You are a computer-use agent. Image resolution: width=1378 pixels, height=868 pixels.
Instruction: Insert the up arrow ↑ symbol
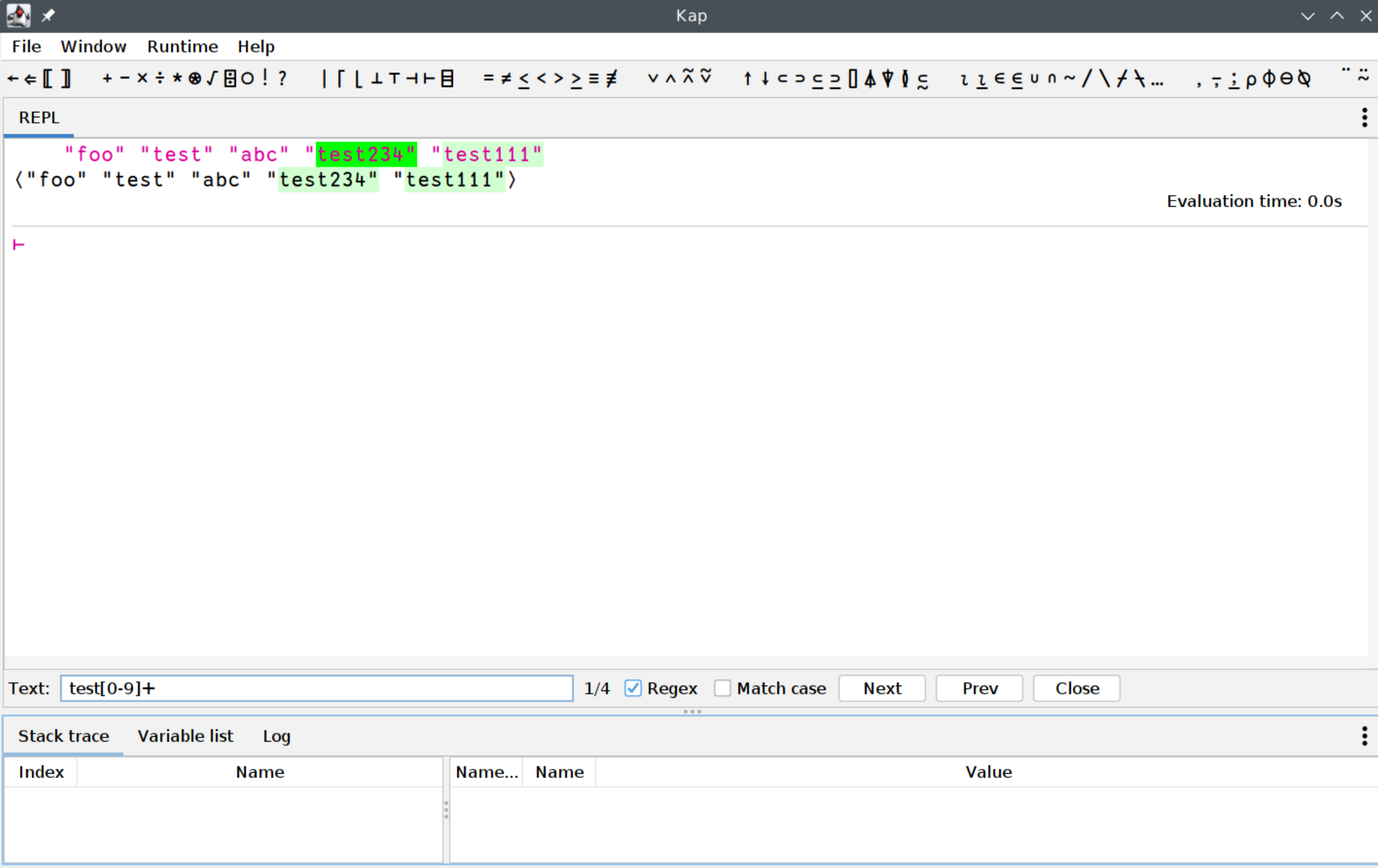747,78
